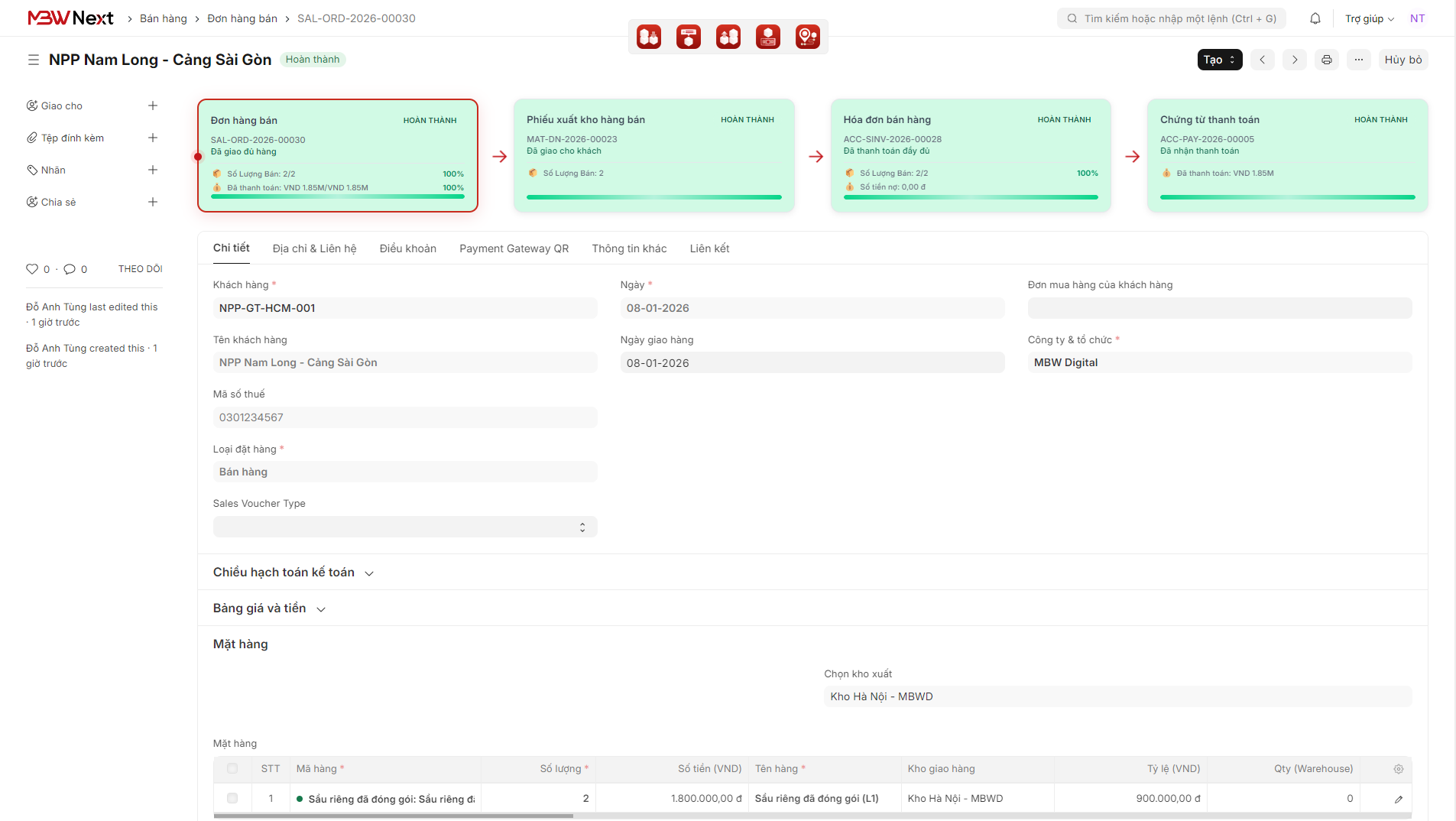Screen dimensions: 1456x821
Task: Switch to the Điều khoản tab
Action: click(x=407, y=248)
